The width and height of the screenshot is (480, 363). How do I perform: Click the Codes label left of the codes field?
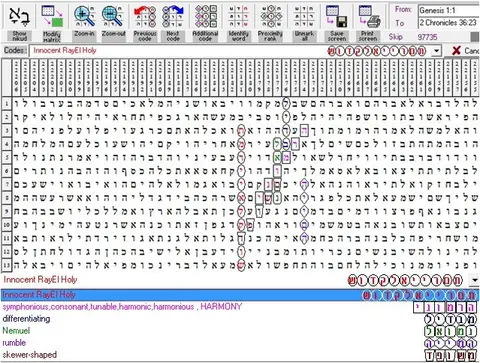pos(15,51)
